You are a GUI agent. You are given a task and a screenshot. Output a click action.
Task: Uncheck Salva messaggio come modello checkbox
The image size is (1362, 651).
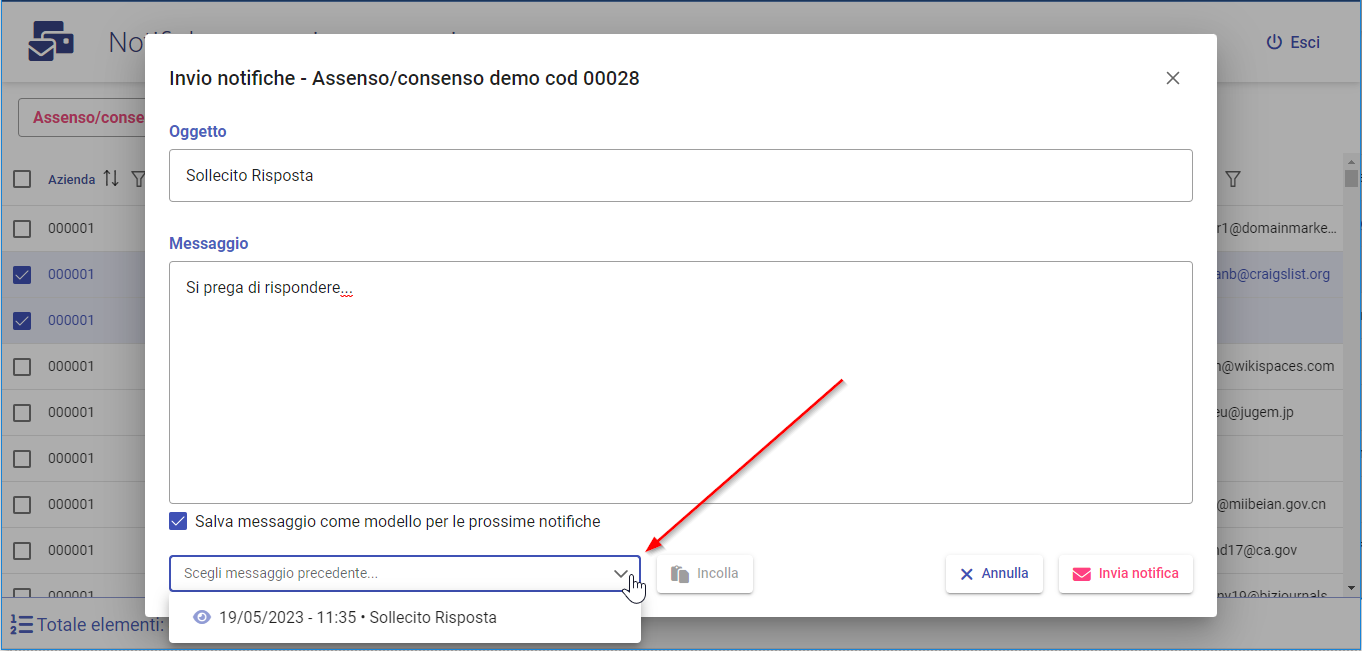(178, 521)
